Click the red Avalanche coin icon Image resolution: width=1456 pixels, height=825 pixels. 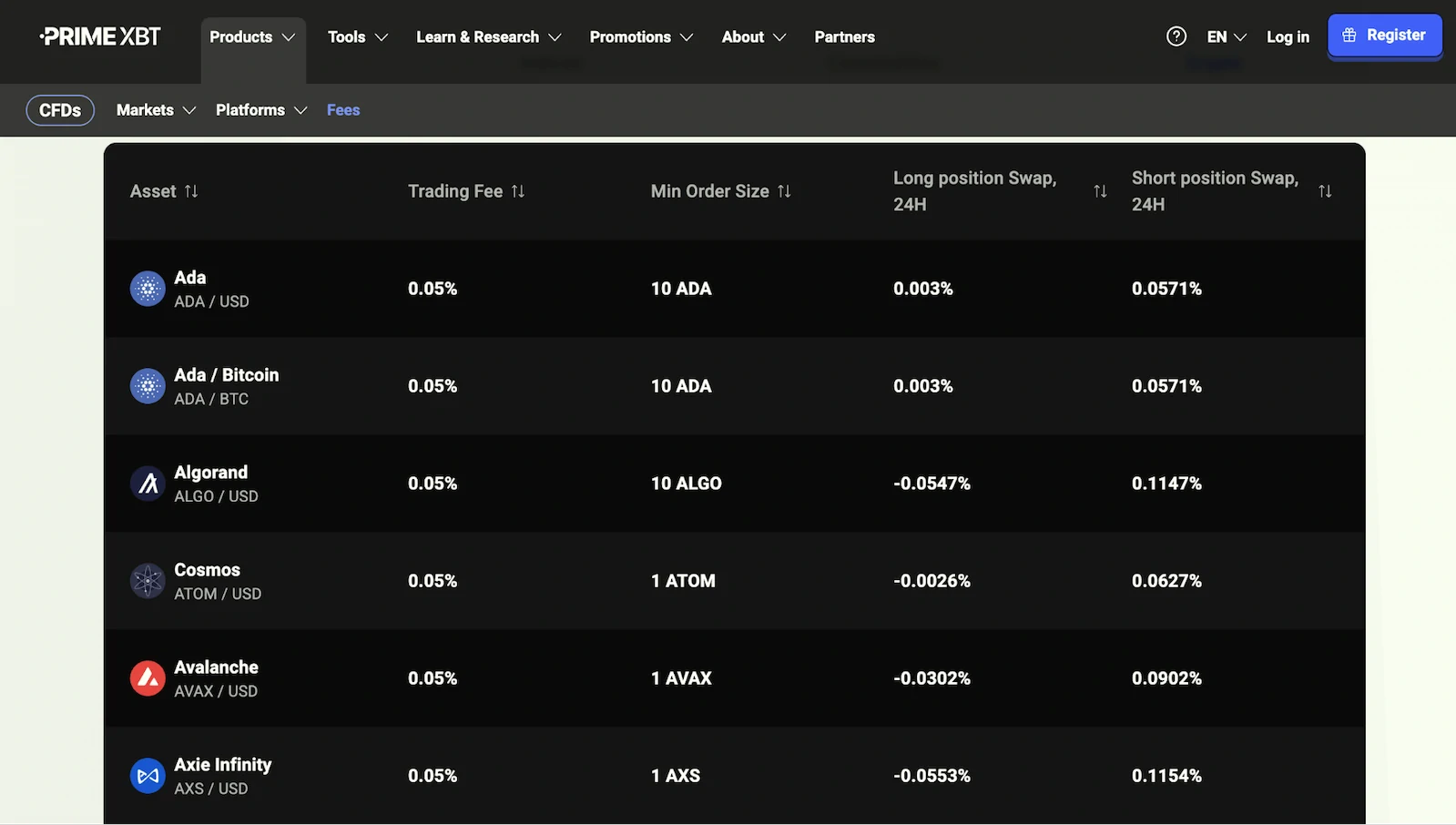click(148, 678)
